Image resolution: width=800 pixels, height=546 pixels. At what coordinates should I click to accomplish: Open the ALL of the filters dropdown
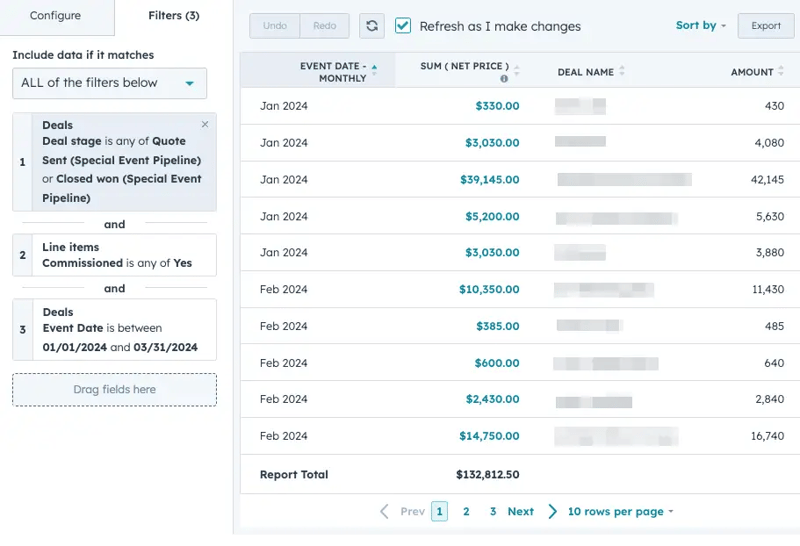pyautogui.click(x=110, y=83)
